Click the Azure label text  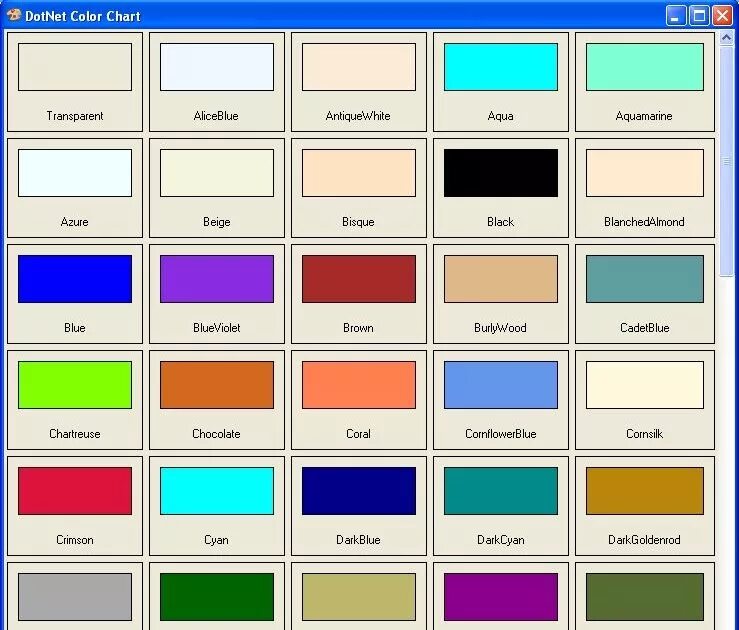[74, 222]
